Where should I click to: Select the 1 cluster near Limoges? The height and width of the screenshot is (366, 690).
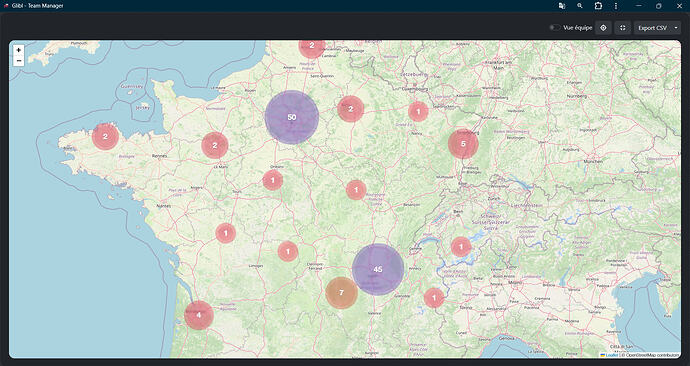pos(288,252)
